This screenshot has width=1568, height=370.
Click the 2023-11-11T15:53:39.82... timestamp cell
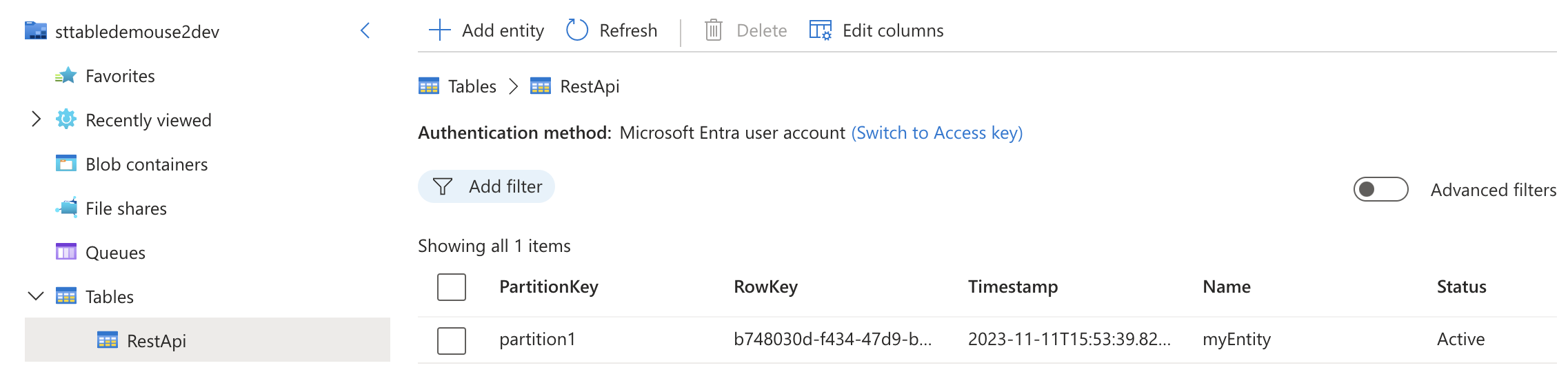(x=1069, y=339)
